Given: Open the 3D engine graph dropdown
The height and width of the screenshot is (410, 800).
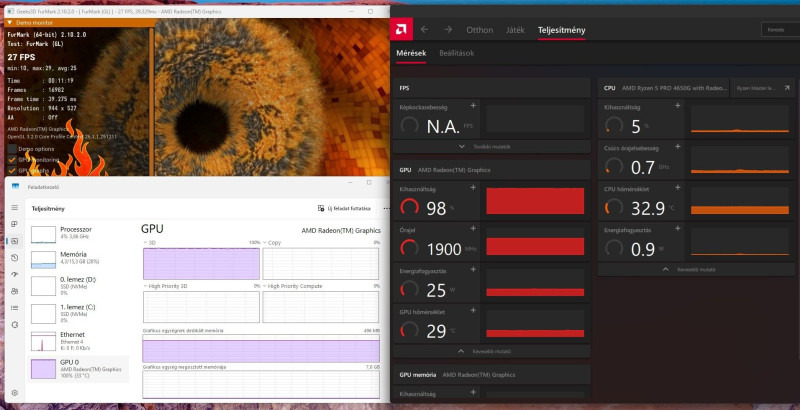Looking at the screenshot, I should (149, 243).
